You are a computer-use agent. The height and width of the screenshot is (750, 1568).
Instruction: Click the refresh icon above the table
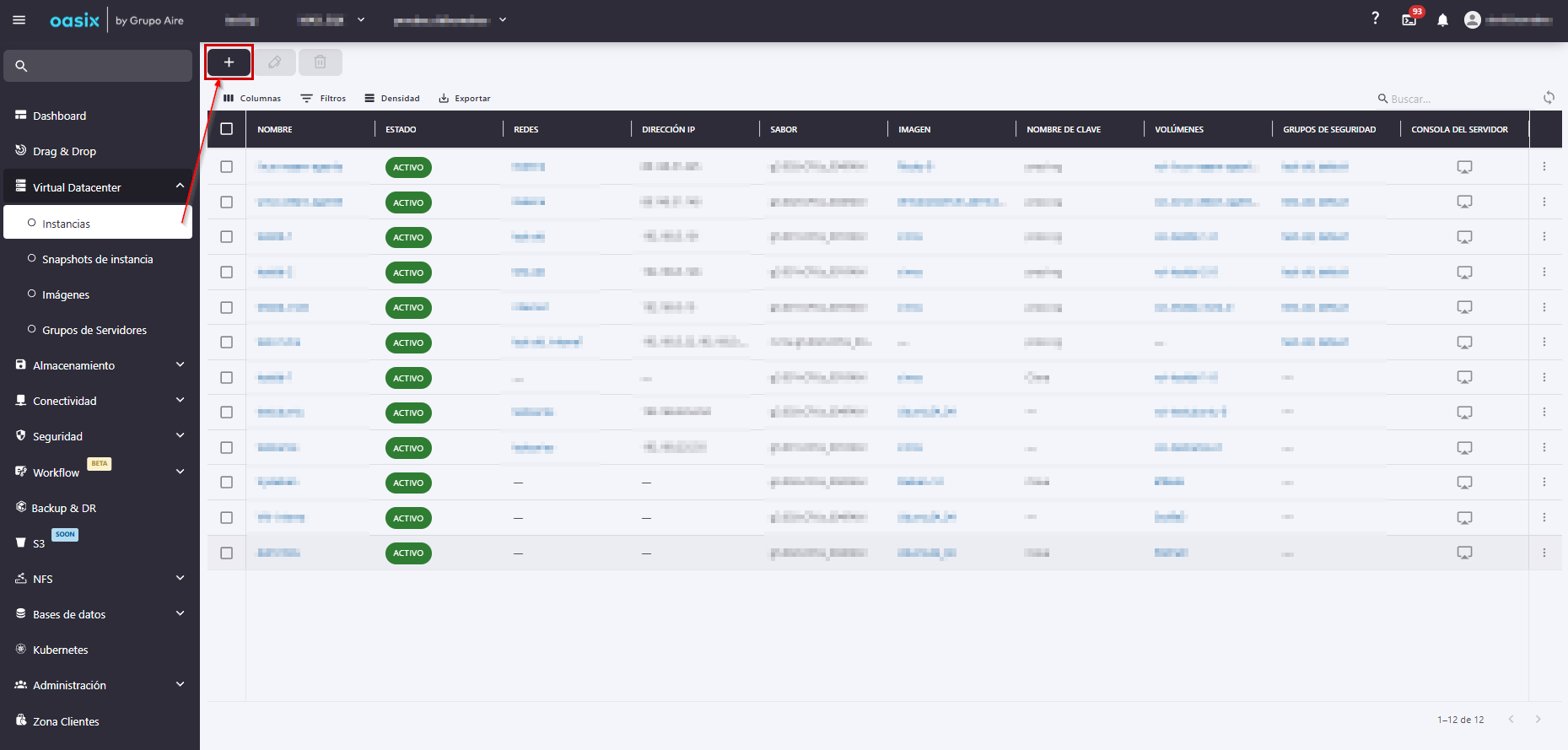tap(1549, 98)
